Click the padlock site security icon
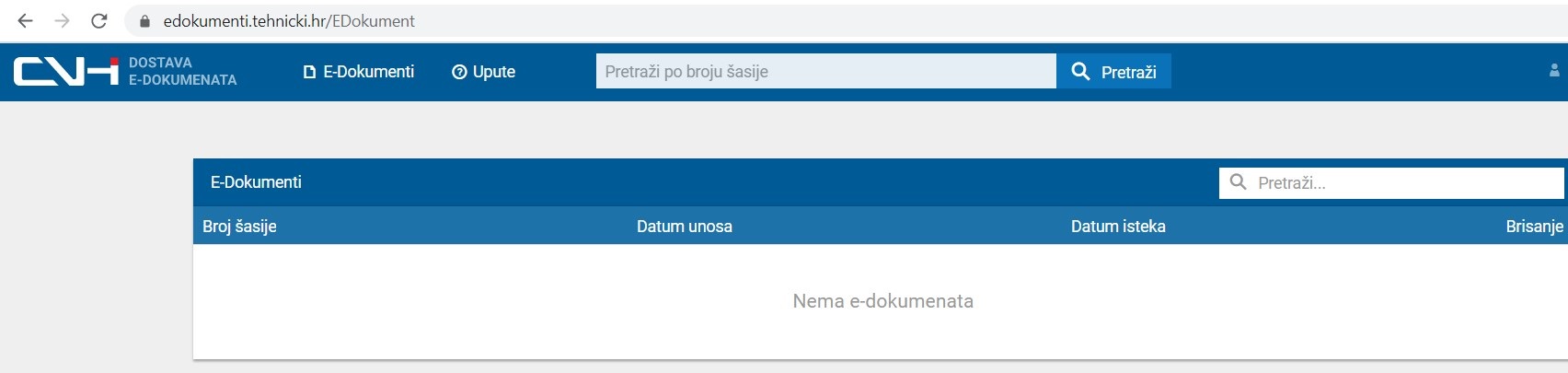 pos(144,20)
